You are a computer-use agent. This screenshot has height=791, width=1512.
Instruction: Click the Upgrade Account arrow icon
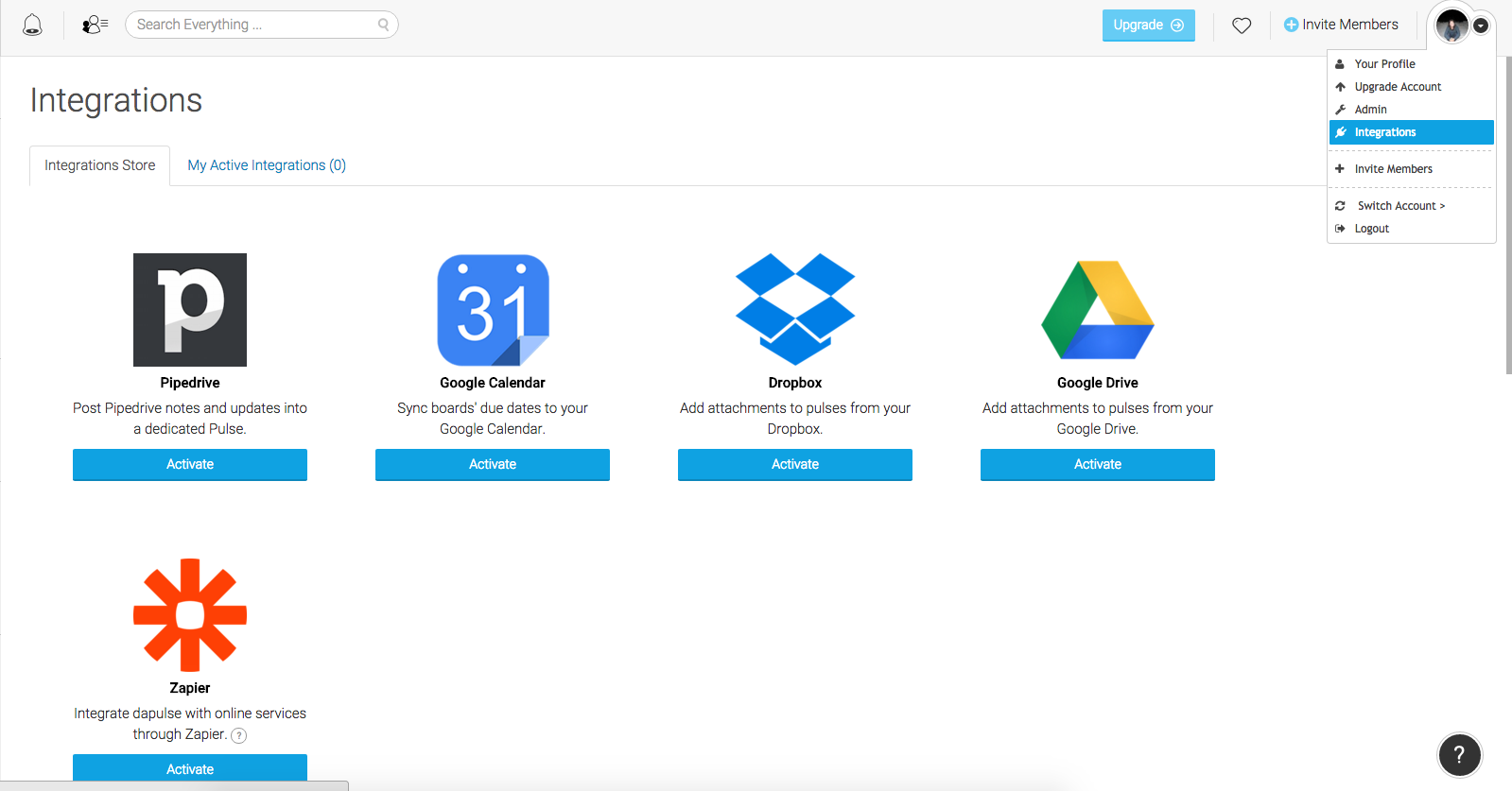pyautogui.click(x=1340, y=87)
